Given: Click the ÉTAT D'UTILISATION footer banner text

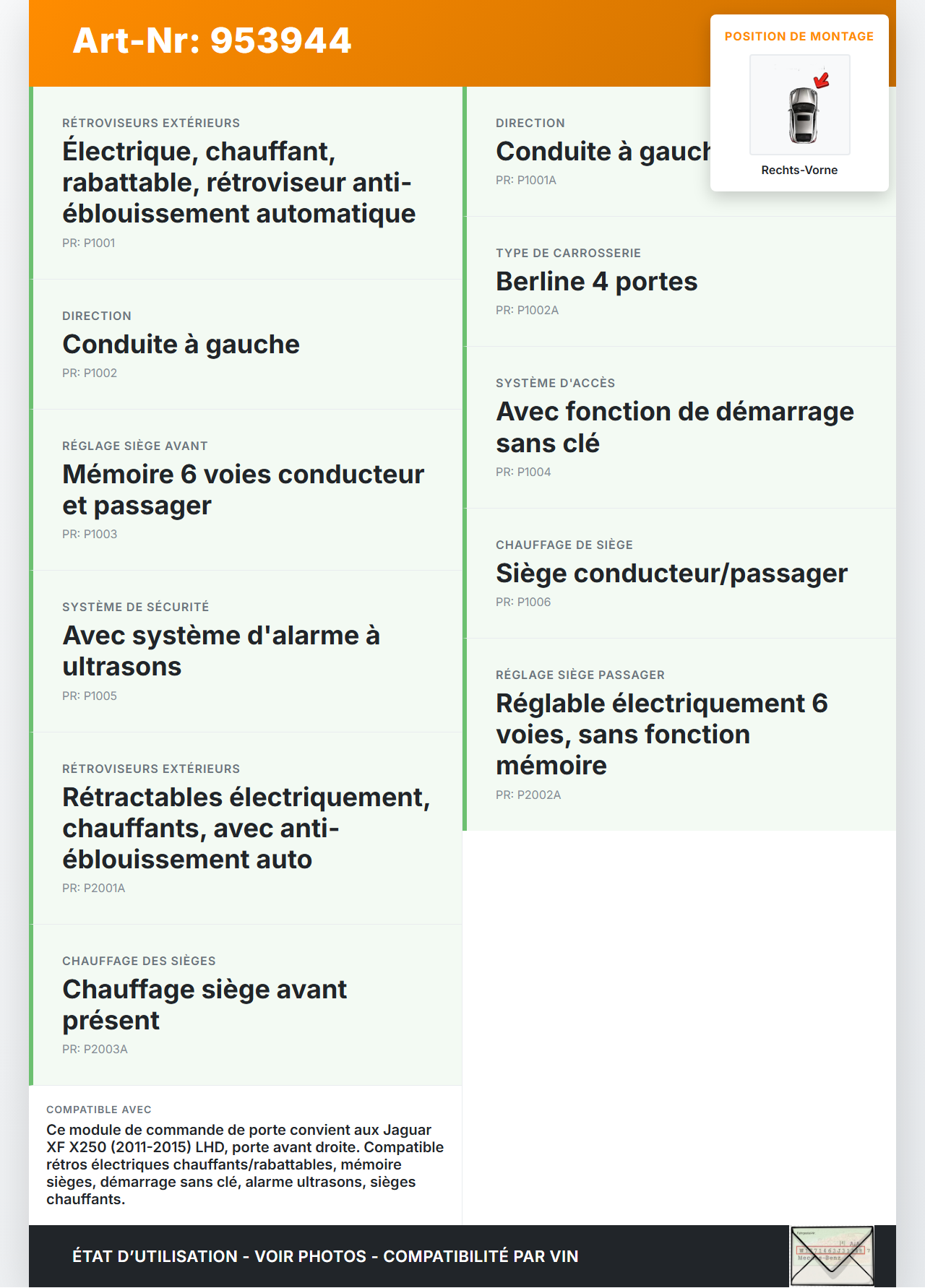Looking at the screenshot, I should [325, 1256].
